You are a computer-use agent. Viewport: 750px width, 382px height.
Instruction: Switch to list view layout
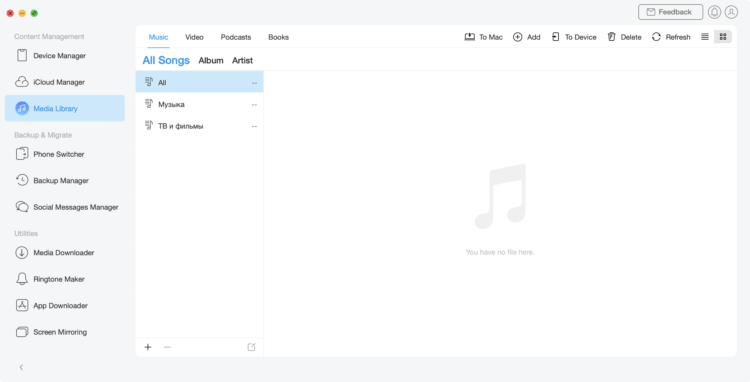pyautogui.click(x=705, y=37)
